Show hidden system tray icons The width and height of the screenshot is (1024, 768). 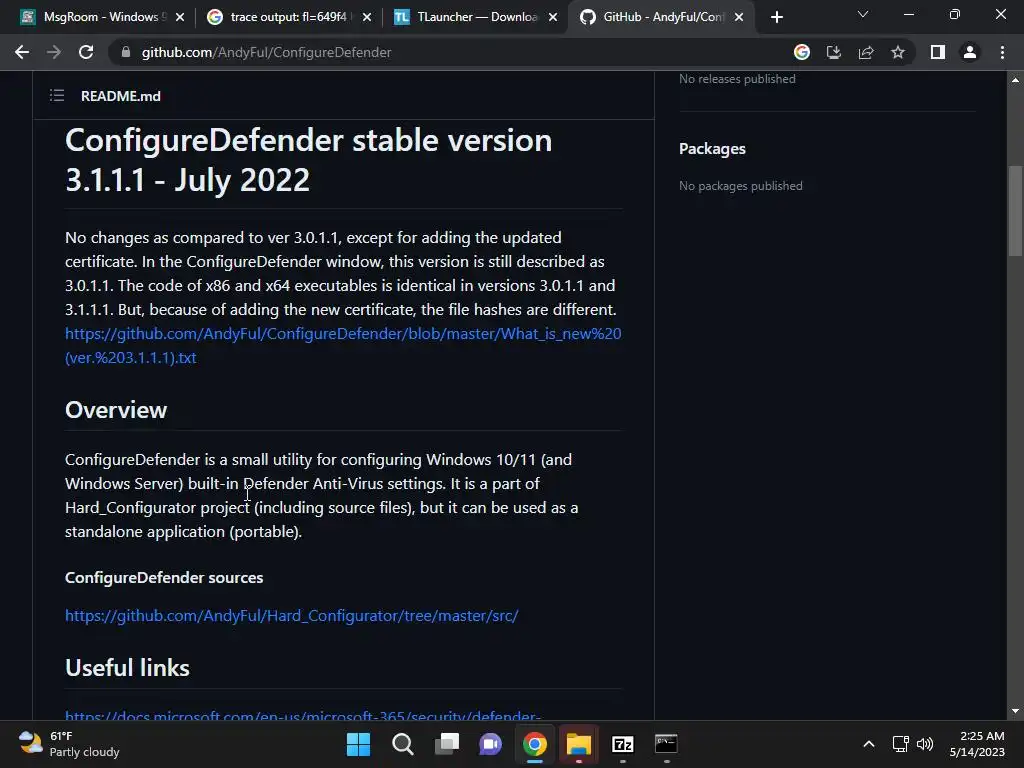[x=869, y=744]
